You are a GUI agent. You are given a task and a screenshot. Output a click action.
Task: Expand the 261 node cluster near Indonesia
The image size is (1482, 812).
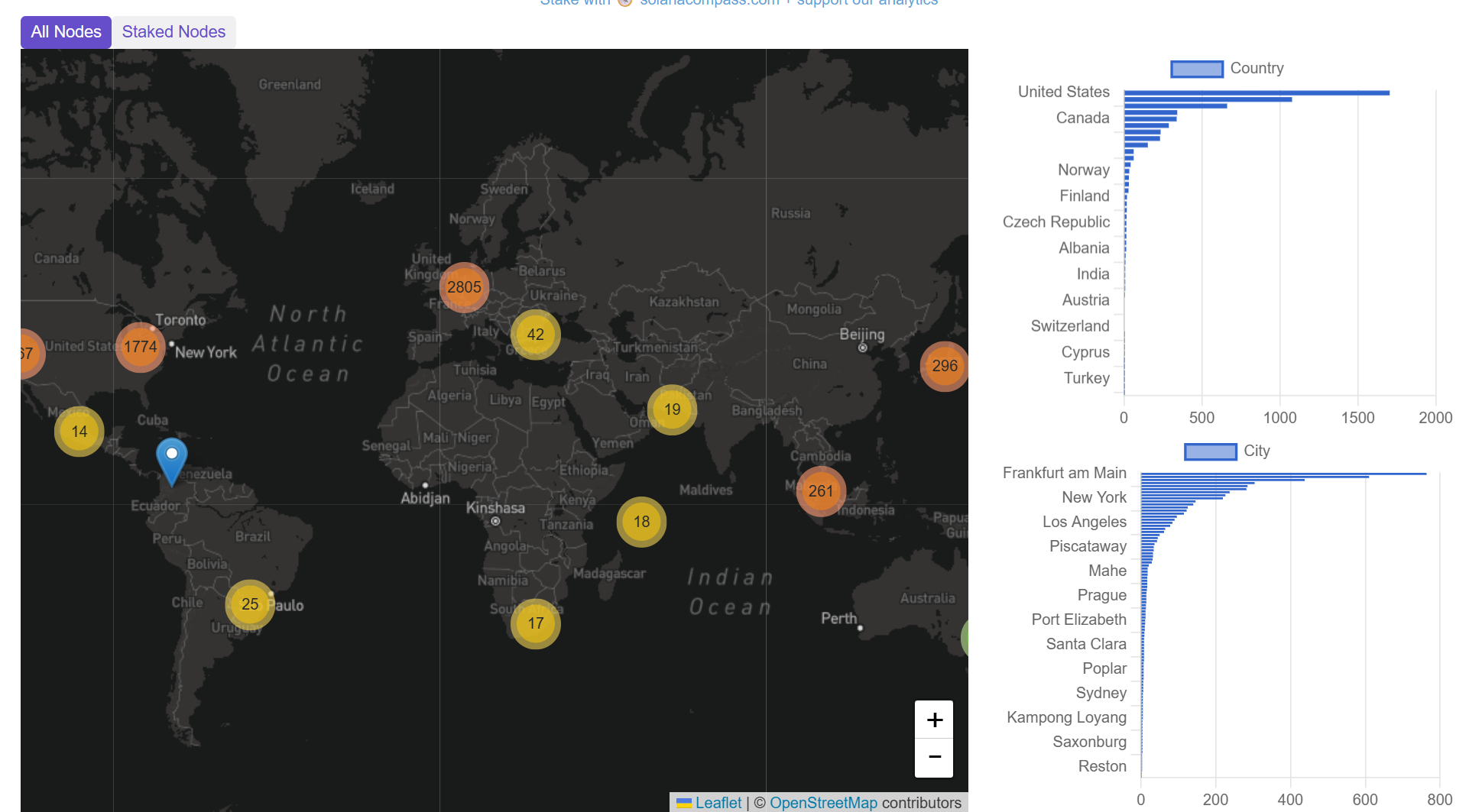821,491
